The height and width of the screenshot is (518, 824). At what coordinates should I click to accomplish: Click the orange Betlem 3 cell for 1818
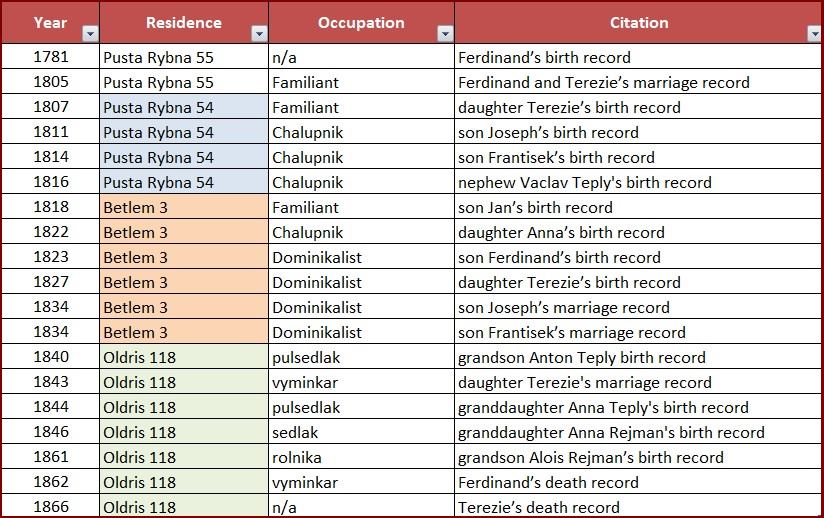click(x=136, y=207)
